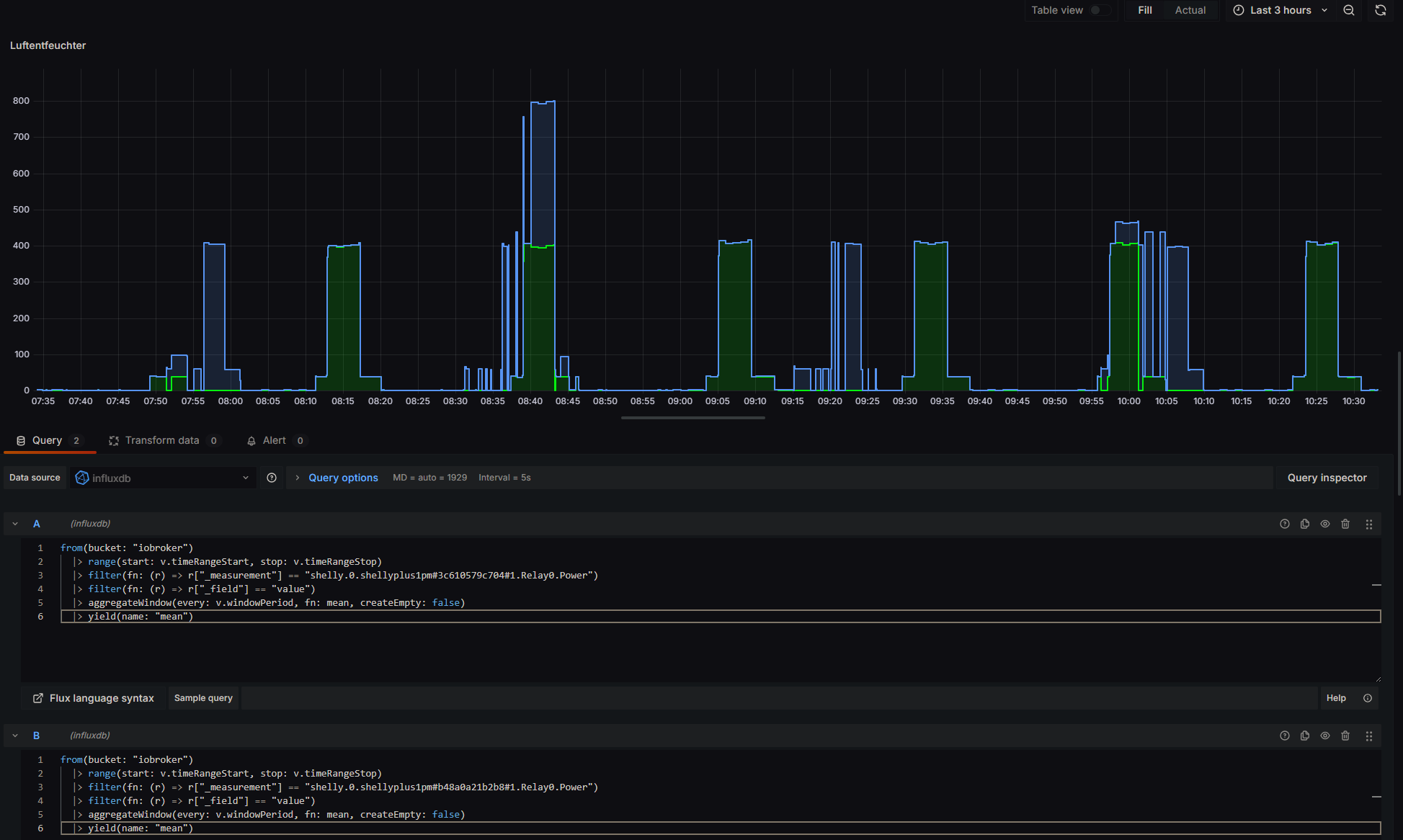Click the Luftentfeuchter panel title
The height and width of the screenshot is (840, 1403).
pyautogui.click(x=48, y=45)
